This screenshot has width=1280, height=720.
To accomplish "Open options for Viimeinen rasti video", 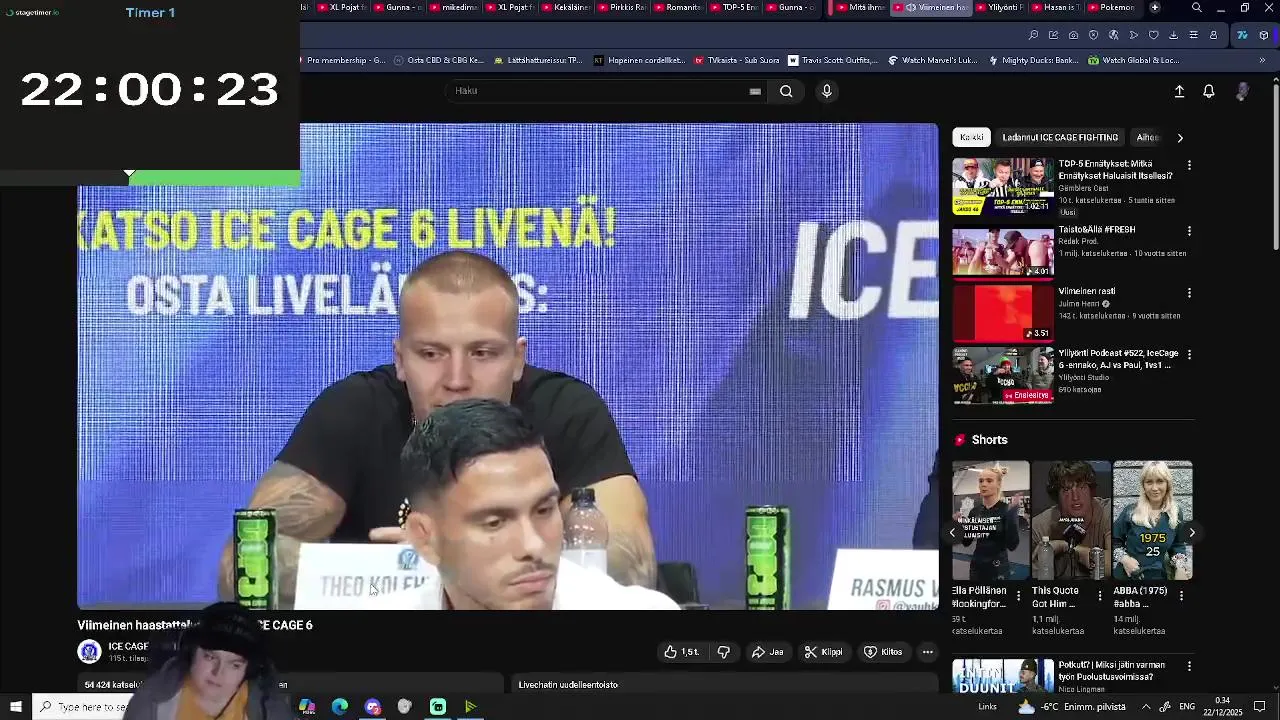I will pyautogui.click(x=1189, y=293).
